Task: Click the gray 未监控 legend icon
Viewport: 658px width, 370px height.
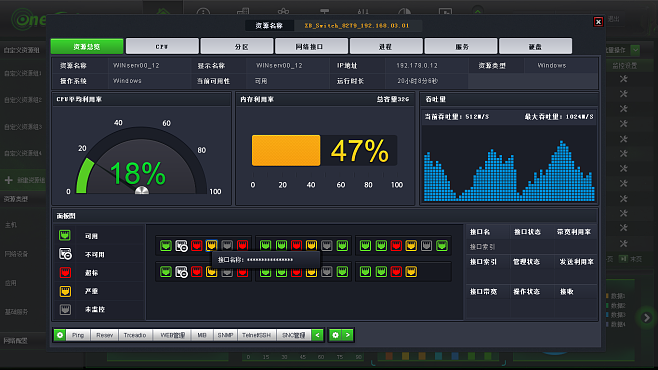Action: click(x=65, y=310)
